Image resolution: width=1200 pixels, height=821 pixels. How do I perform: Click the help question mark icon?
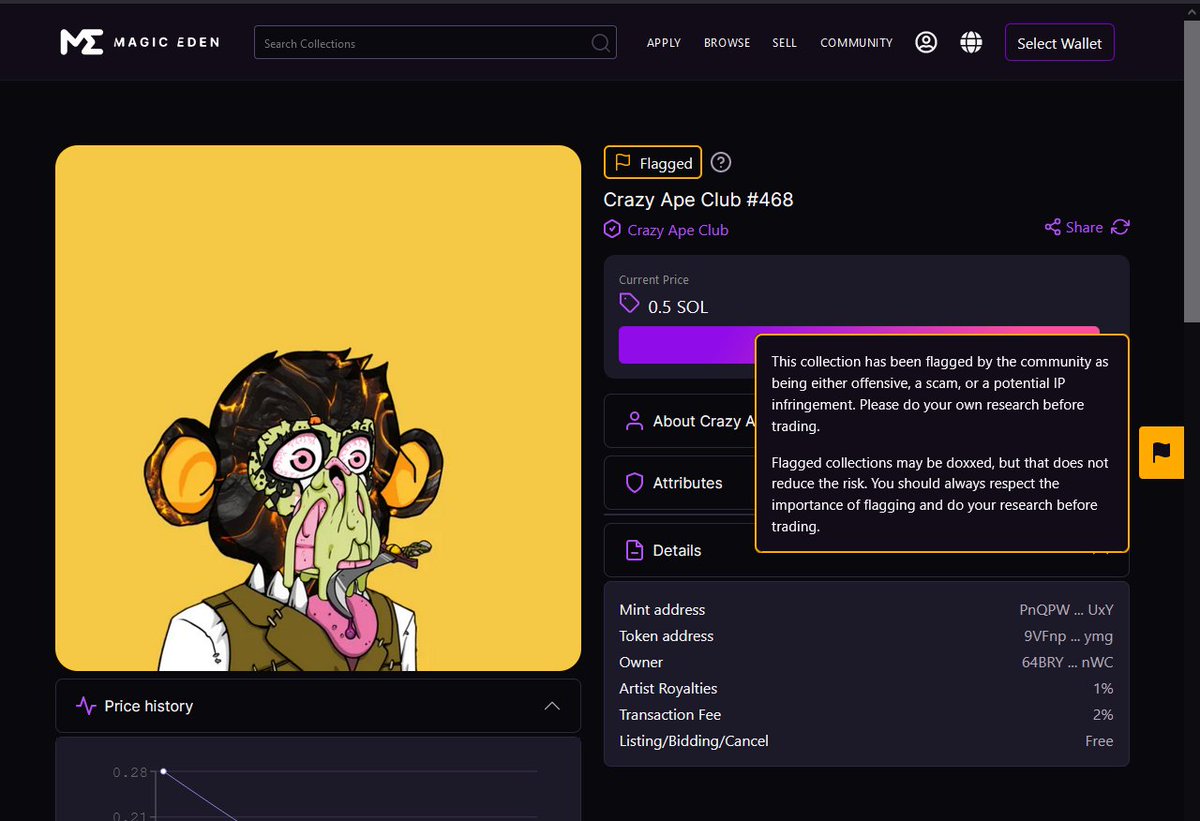[721, 162]
